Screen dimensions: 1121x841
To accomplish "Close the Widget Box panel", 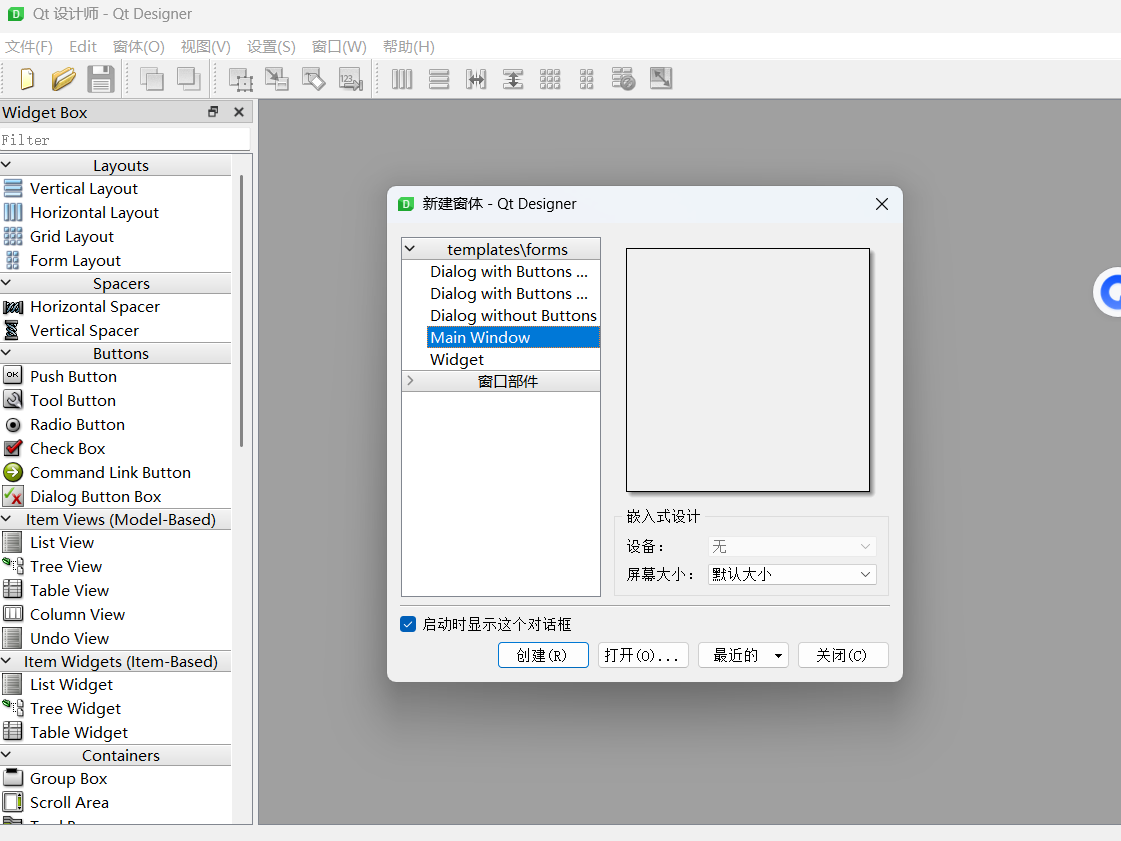I will 239,112.
